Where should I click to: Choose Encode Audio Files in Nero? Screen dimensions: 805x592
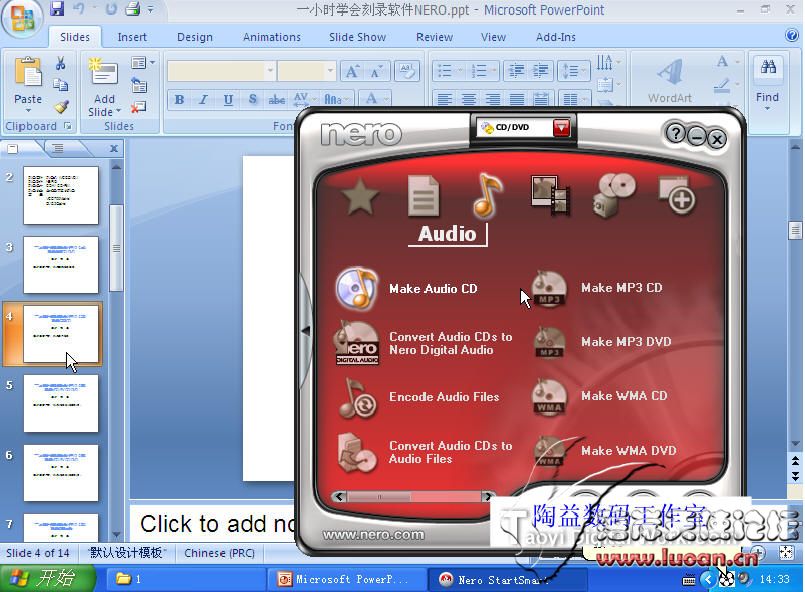coord(417,397)
